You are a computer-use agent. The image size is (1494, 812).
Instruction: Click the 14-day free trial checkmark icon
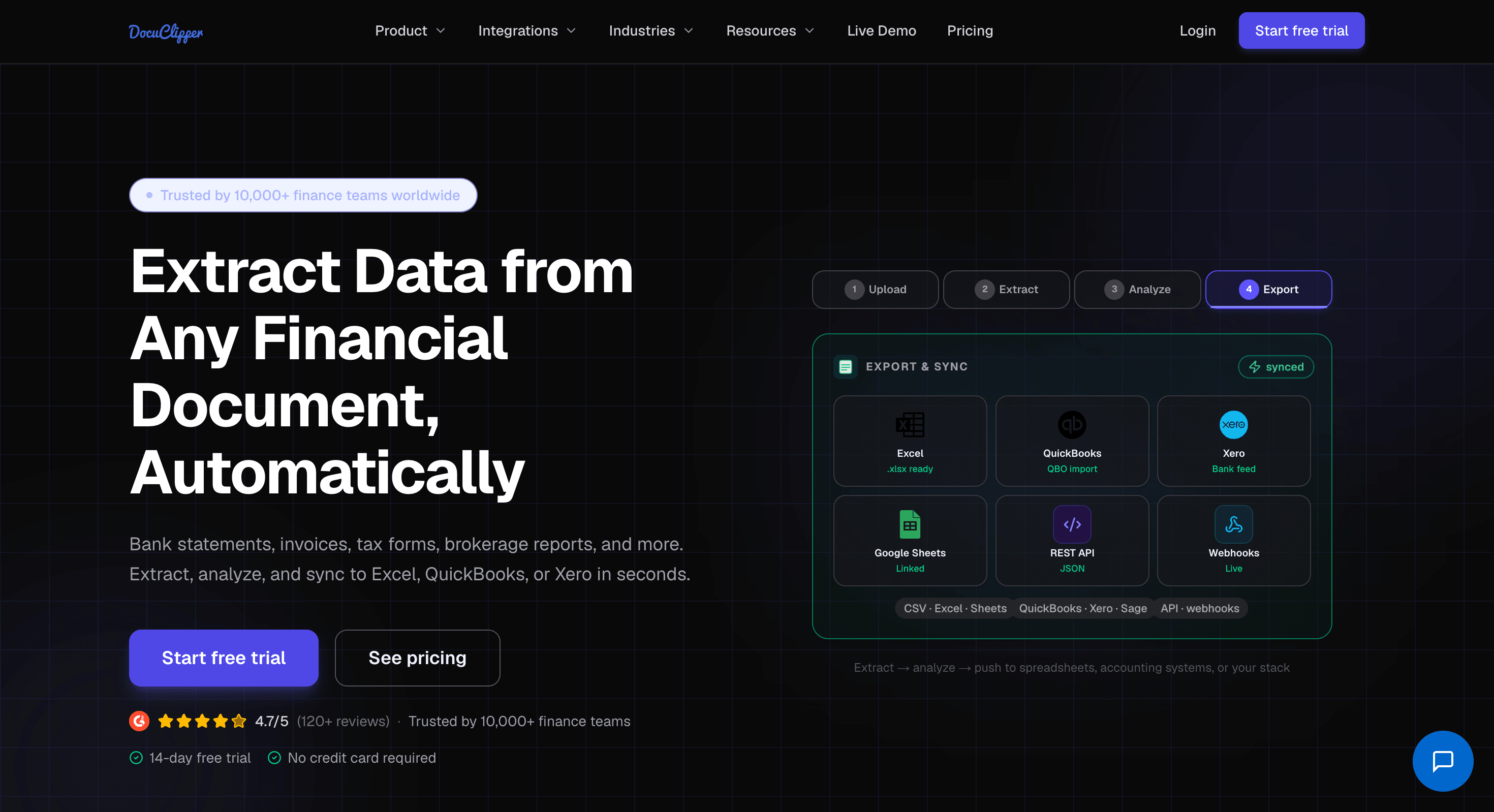pos(136,758)
